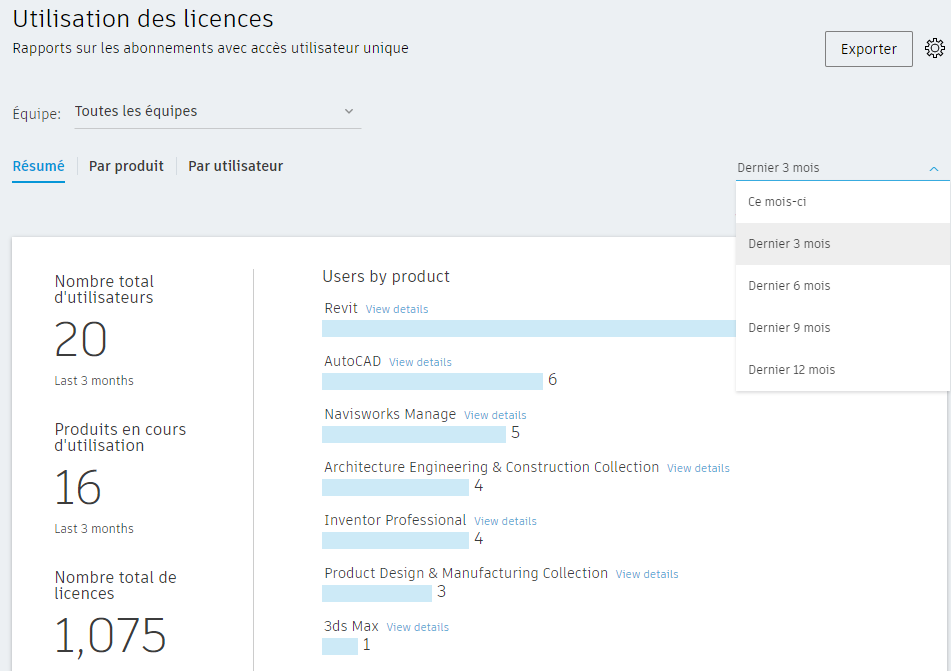Click the Product Design & Manufacturing Collection bar
Viewport: 951px width, 671px height.
tap(377, 593)
